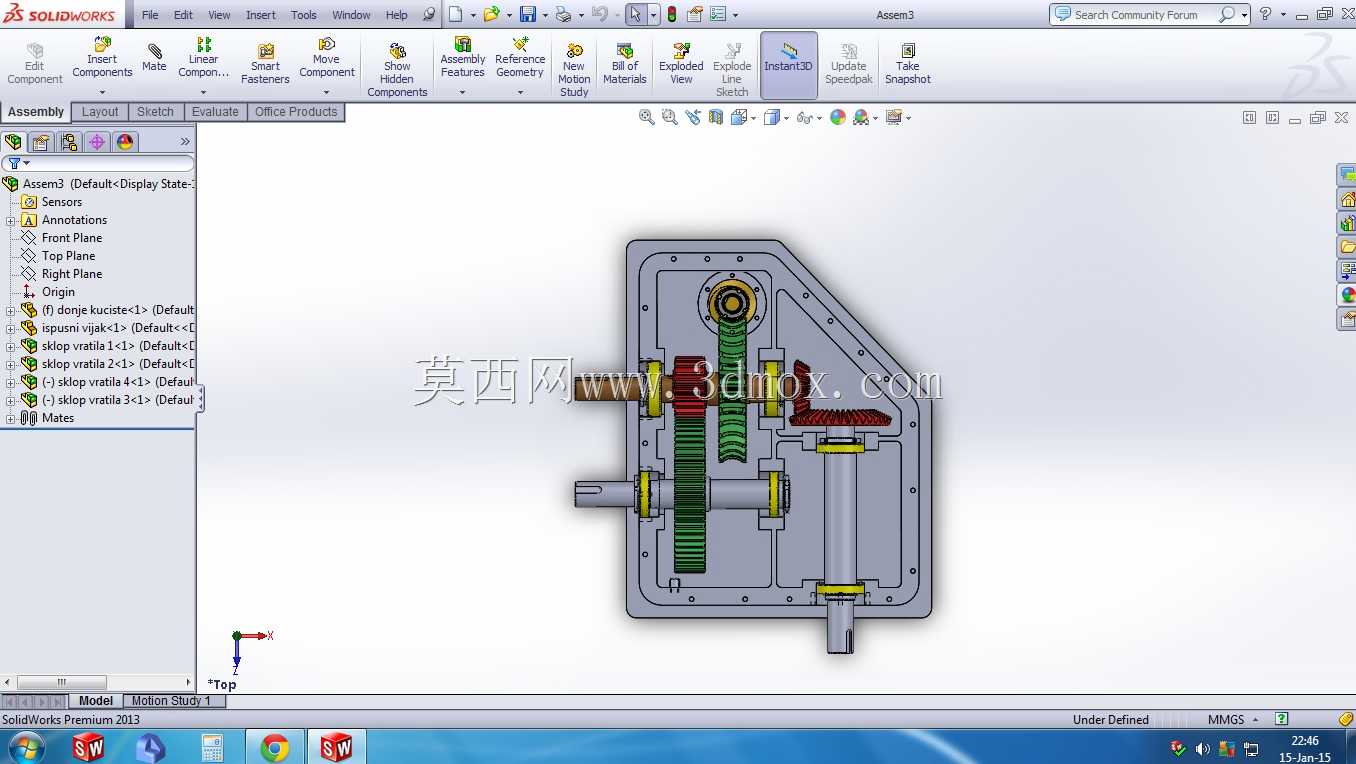Create an Exploded View
This screenshot has width=1356, height=764.
pyautogui.click(x=681, y=64)
